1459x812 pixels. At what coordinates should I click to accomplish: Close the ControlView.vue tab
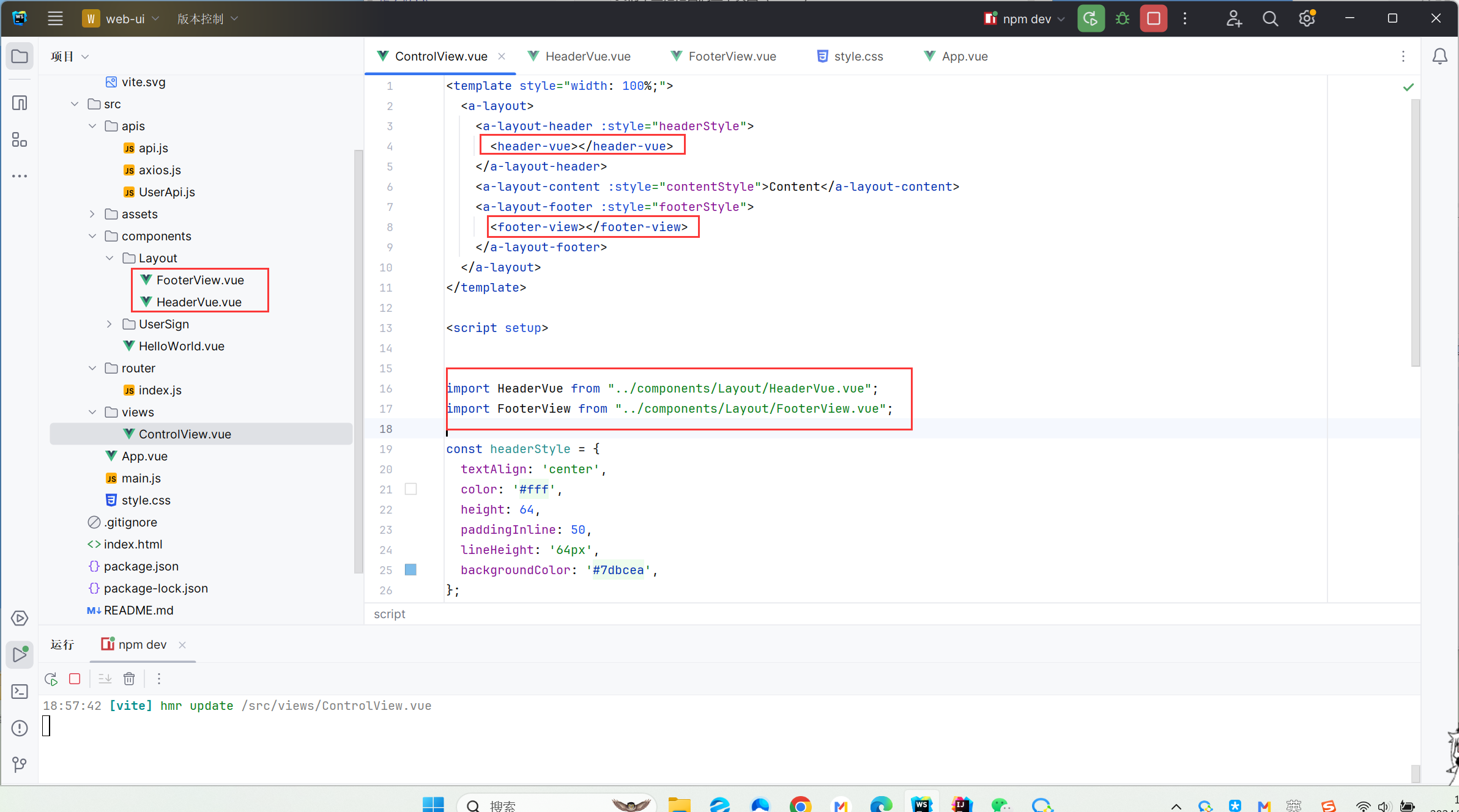coord(502,56)
